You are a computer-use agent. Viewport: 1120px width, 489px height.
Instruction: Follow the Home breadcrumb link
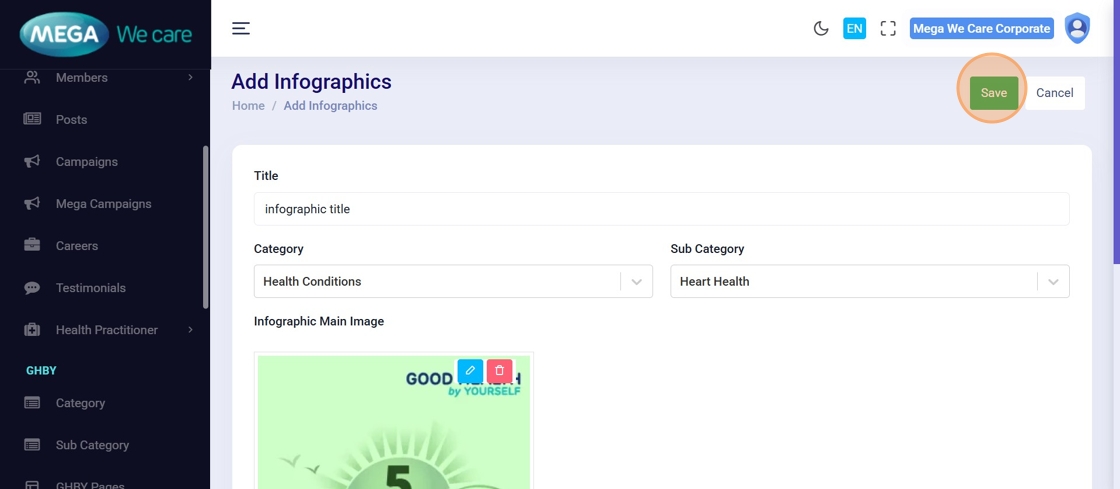pyautogui.click(x=248, y=106)
